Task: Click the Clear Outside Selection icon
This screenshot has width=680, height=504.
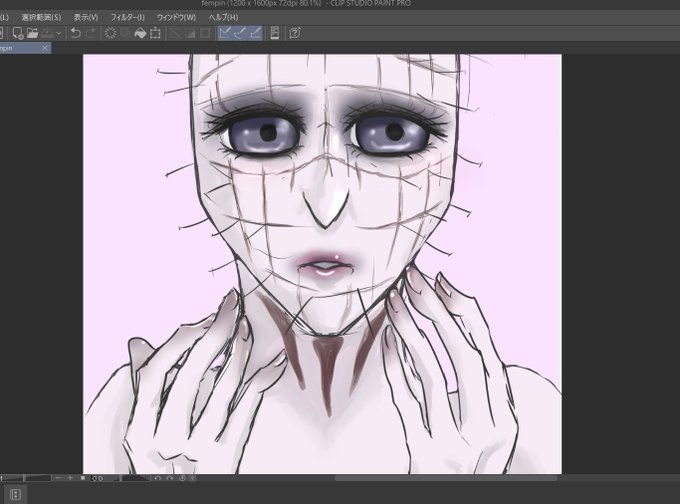Action: click(x=125, y=33)
